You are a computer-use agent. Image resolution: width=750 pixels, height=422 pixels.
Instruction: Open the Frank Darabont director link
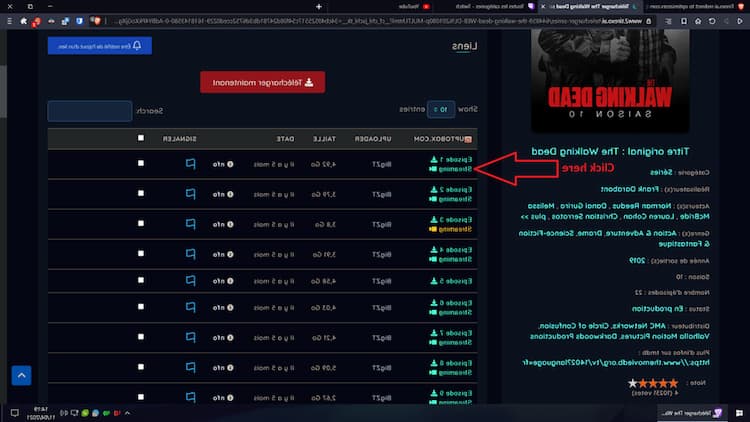pyautogui.click(x=629, y=189)
